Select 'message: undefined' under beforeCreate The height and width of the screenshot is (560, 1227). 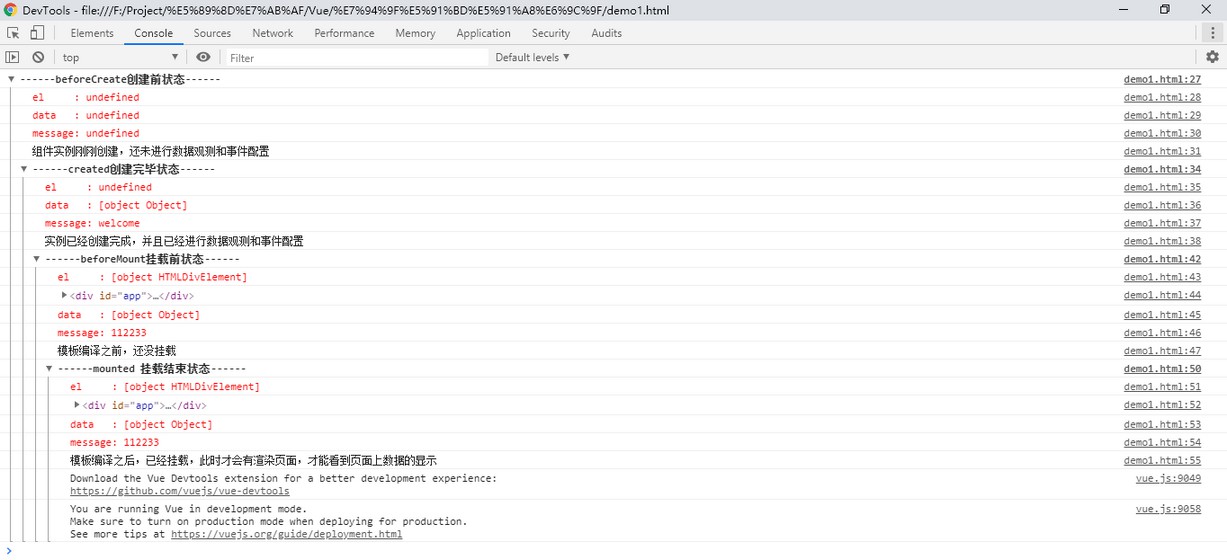point(86,133)
